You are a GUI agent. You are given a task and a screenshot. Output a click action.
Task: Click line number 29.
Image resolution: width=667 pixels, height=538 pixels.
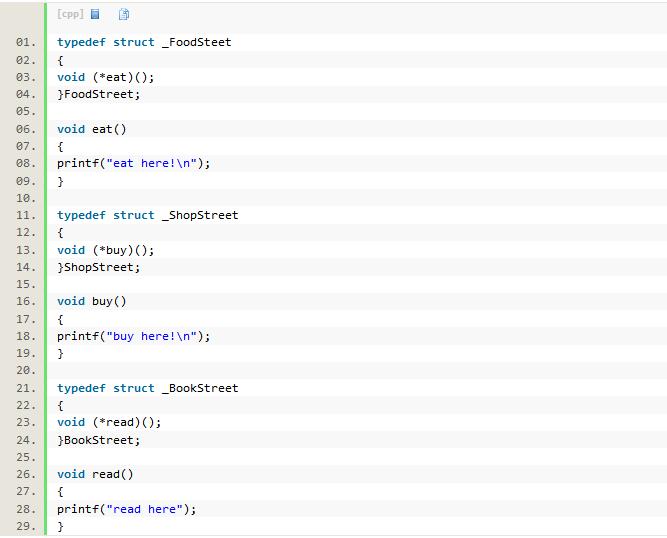coord(26,526)
